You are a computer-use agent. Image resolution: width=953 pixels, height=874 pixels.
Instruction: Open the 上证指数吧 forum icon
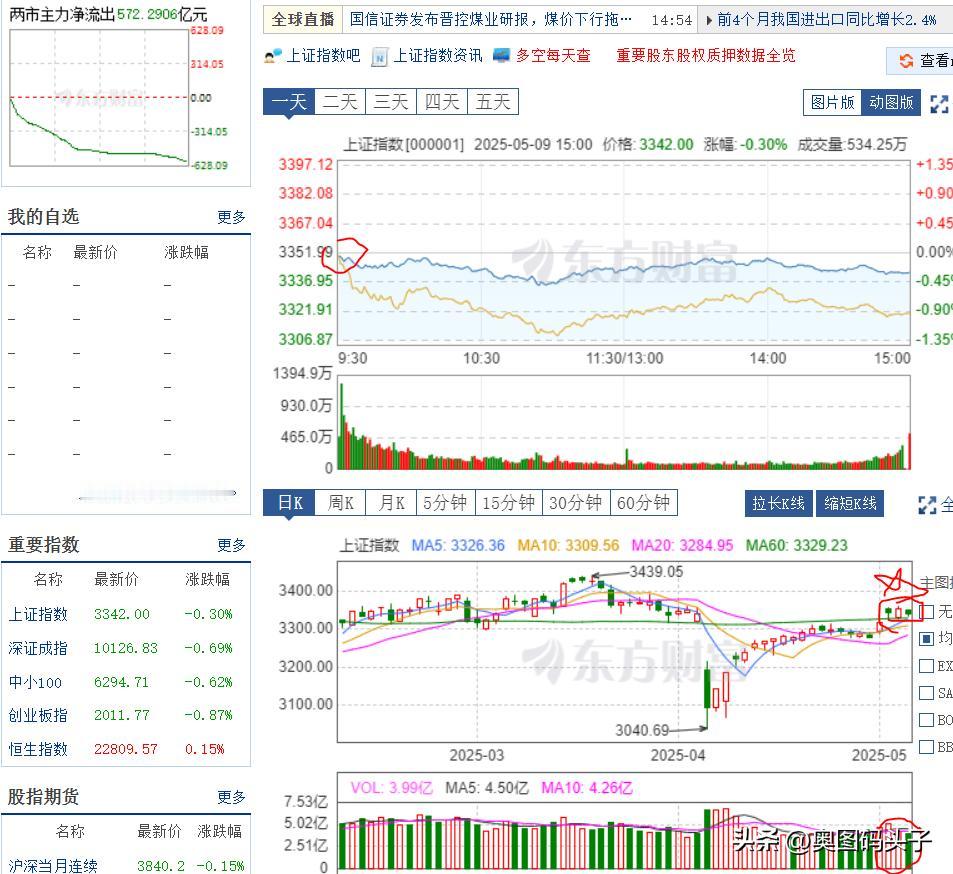(273, 56)
